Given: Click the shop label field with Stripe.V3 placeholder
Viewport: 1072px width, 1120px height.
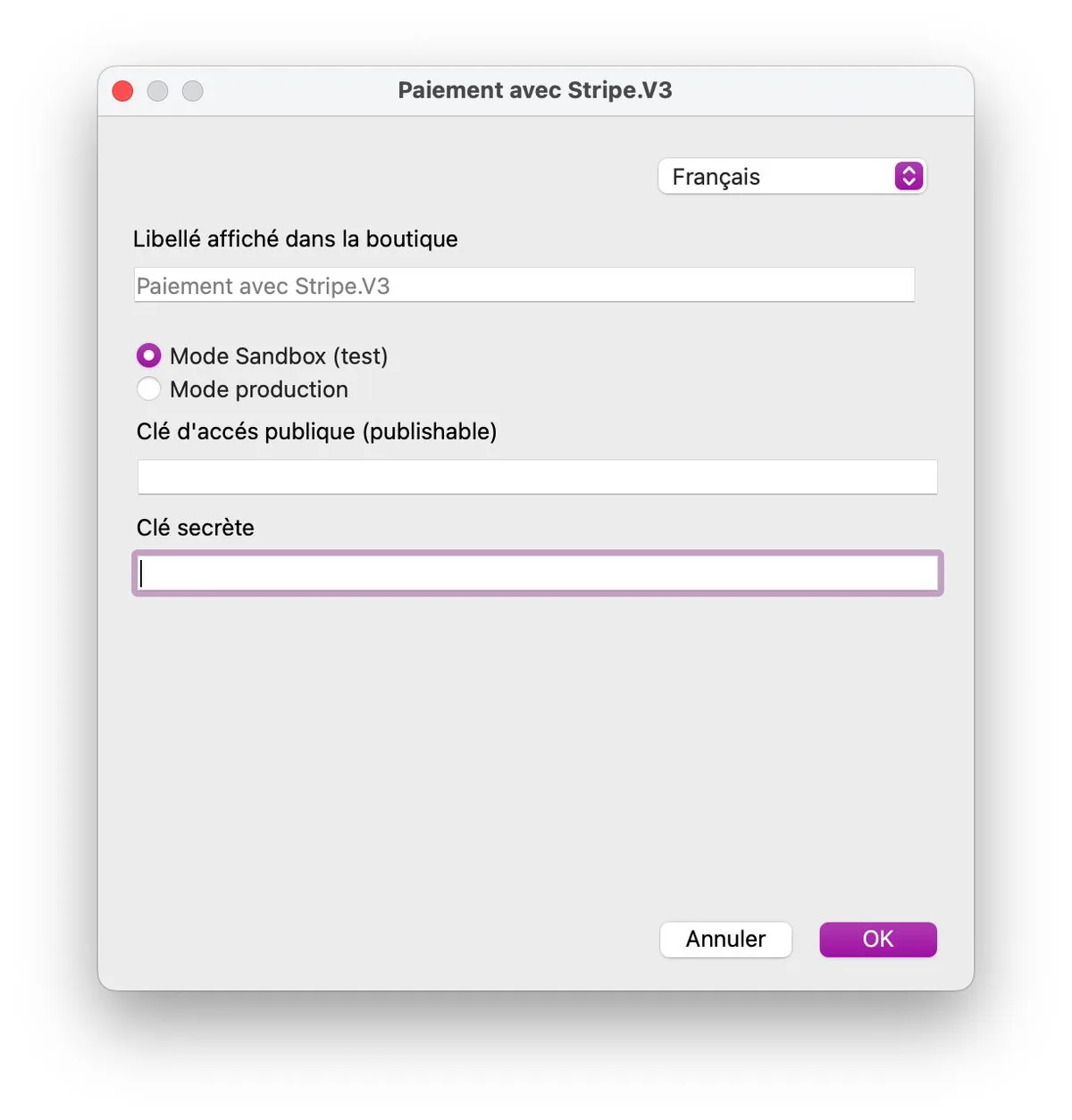Looking at the screenshot, I should (x=524, y=286).
